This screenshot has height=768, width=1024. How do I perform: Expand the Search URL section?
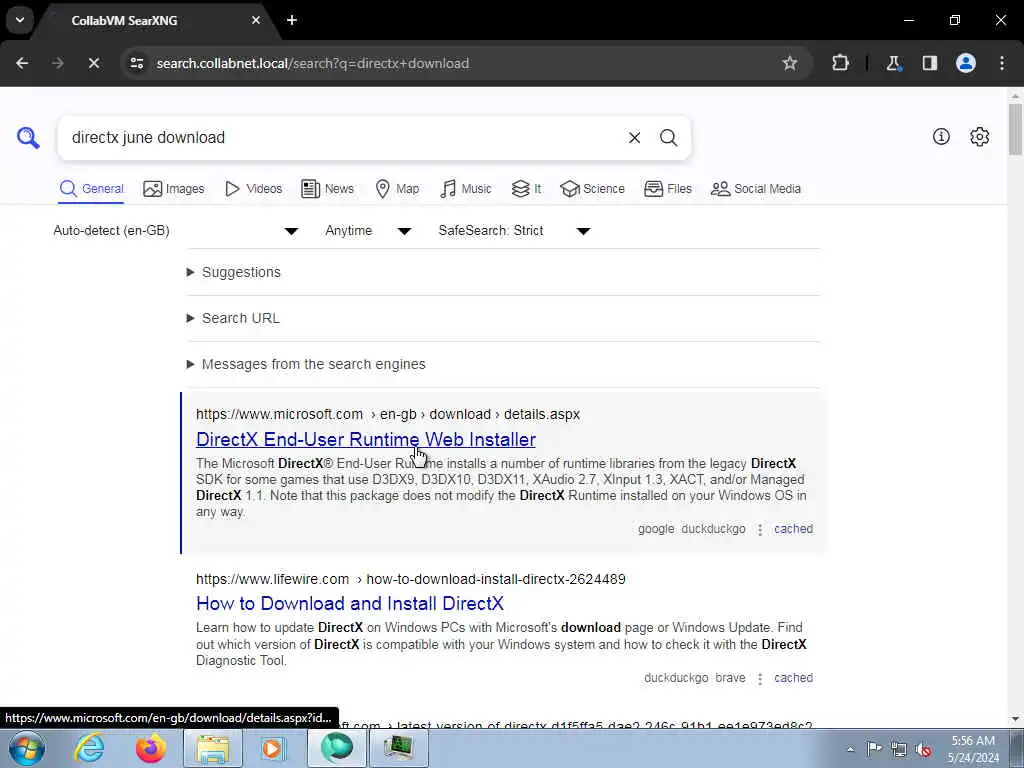point(234,318)
